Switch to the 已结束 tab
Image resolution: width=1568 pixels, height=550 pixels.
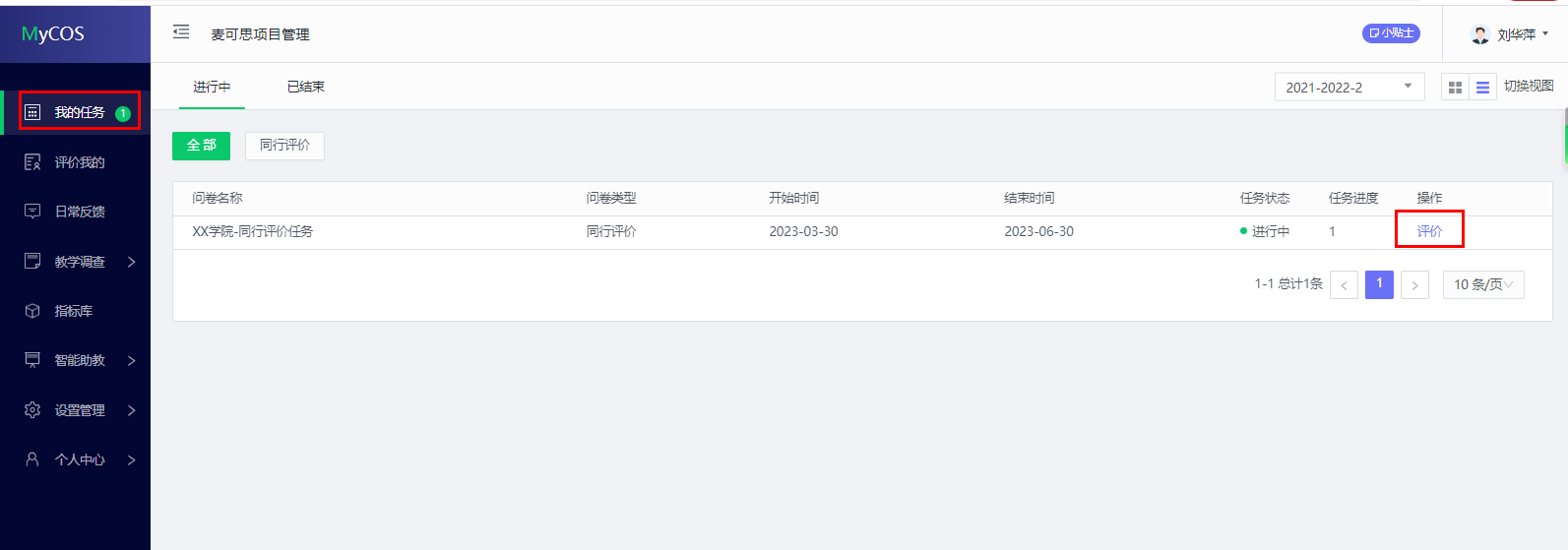(305, 87)
